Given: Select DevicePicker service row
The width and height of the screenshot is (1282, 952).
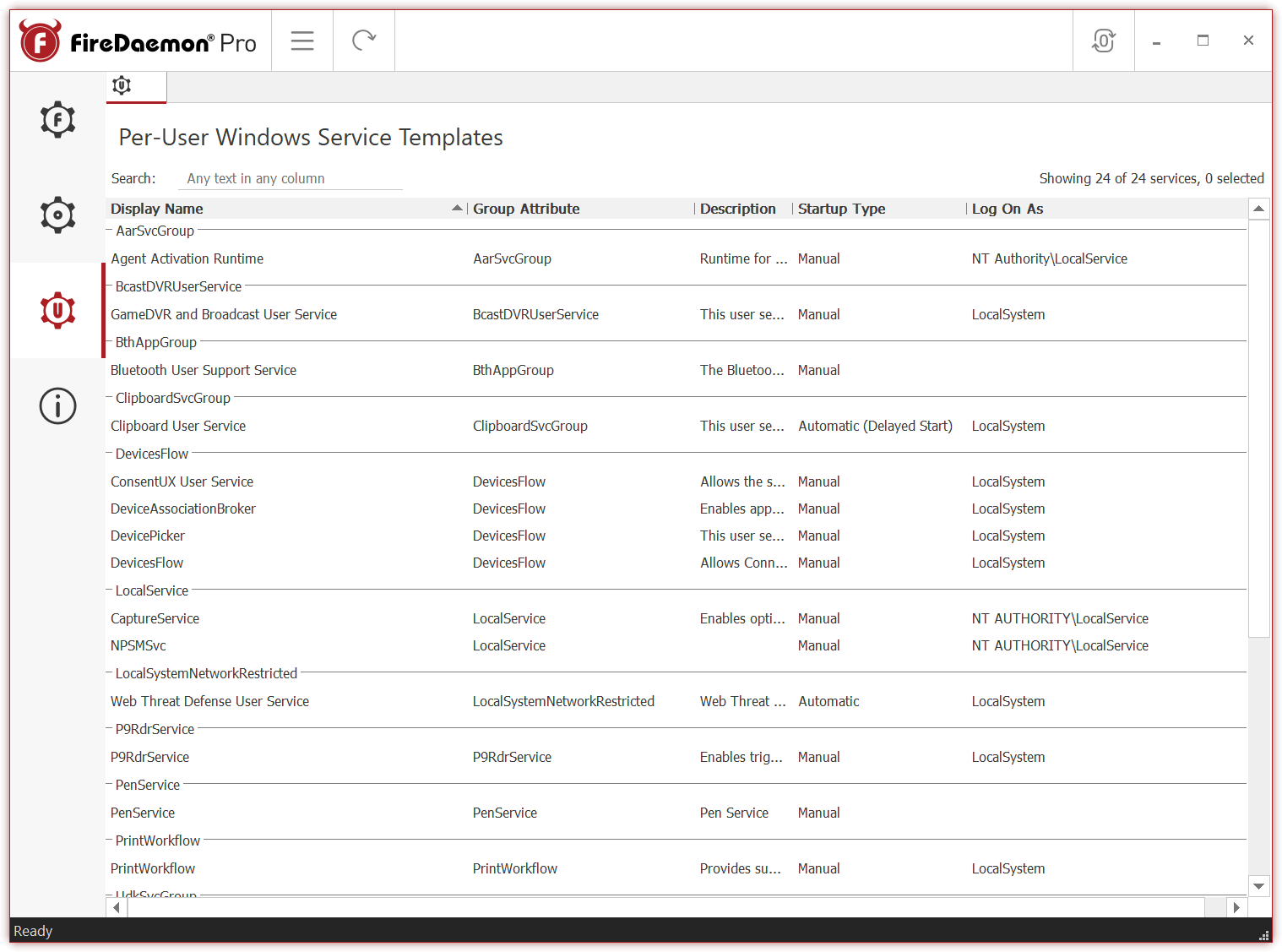Looking at the screenshot, I should [x=676, y=536].
